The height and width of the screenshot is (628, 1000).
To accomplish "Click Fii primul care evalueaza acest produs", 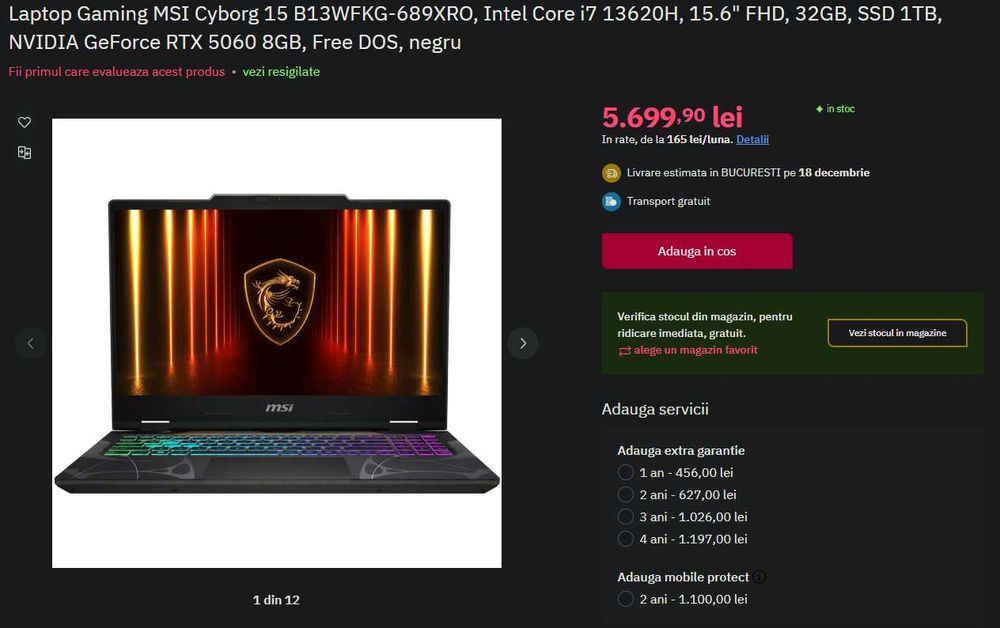I will click(x=117, y=71).
